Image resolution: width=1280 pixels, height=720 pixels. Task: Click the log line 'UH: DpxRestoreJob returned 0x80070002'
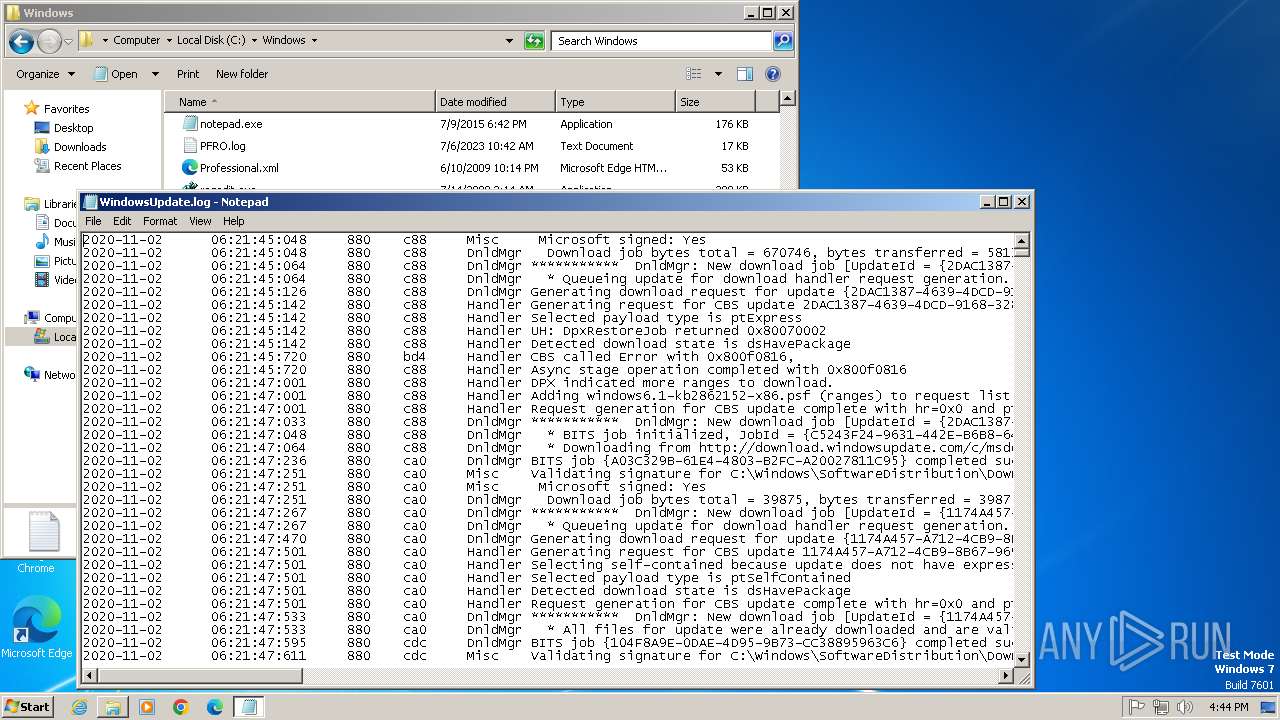tap(678, 330)
